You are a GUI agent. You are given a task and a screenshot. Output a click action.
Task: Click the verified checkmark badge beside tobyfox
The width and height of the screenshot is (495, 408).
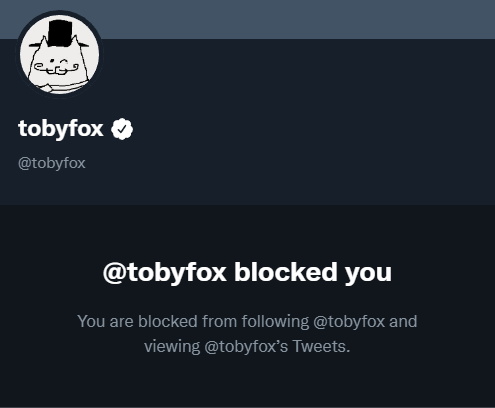coord(122,129)
